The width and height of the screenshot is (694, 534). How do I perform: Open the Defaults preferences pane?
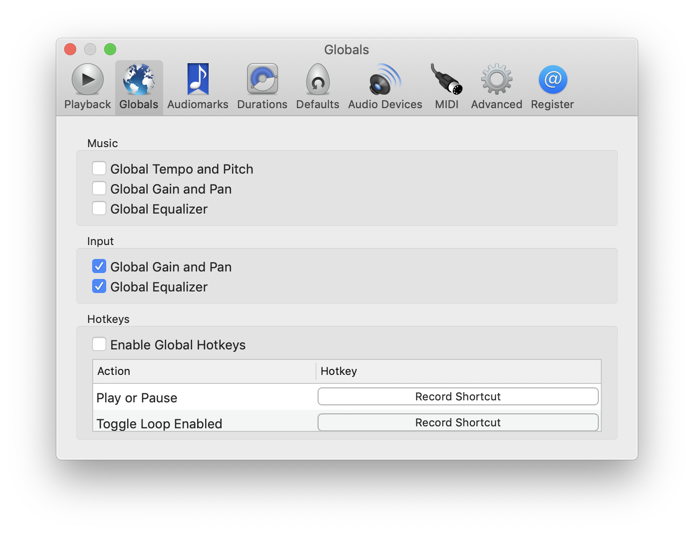(x=317, y=86)
